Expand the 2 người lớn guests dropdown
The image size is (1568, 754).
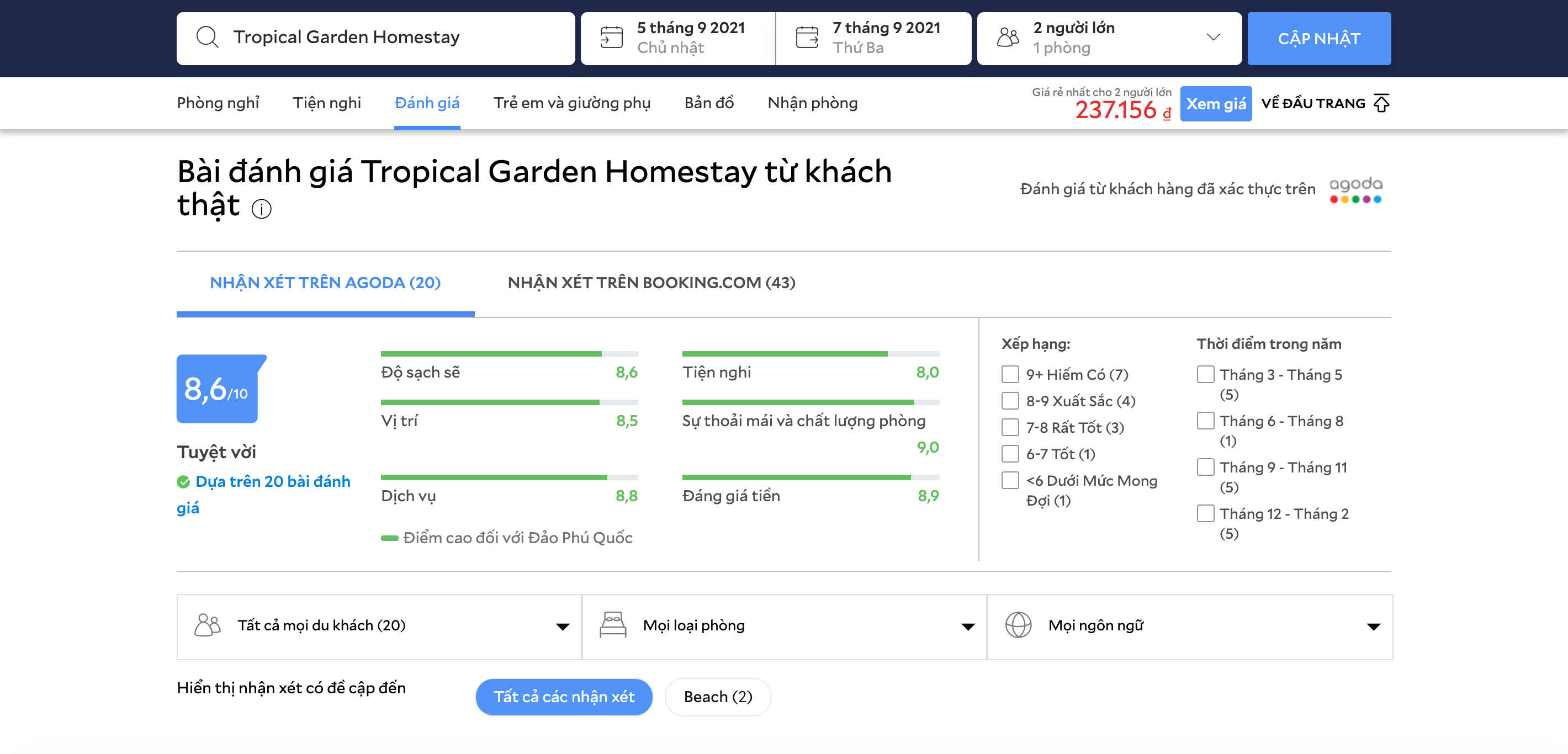coord(1109,38)
